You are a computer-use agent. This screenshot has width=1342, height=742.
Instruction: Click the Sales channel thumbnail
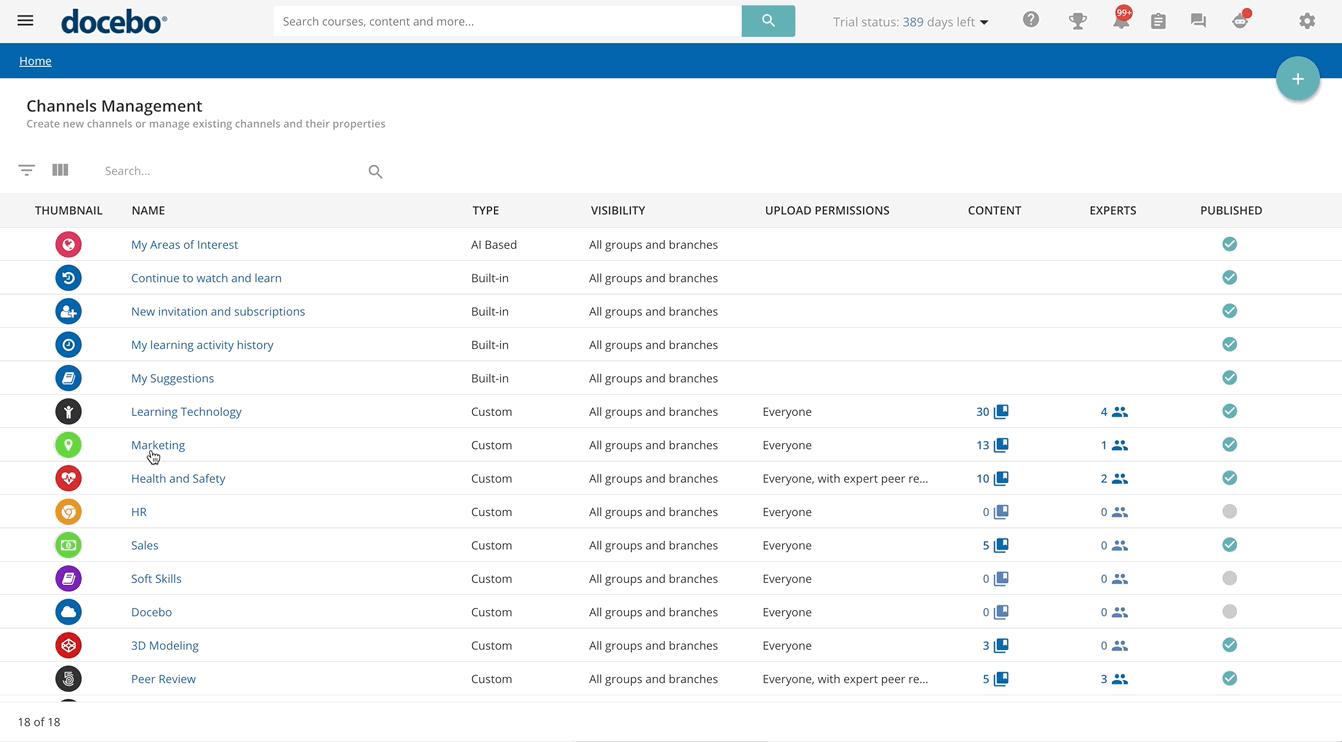tap(68, 546)
